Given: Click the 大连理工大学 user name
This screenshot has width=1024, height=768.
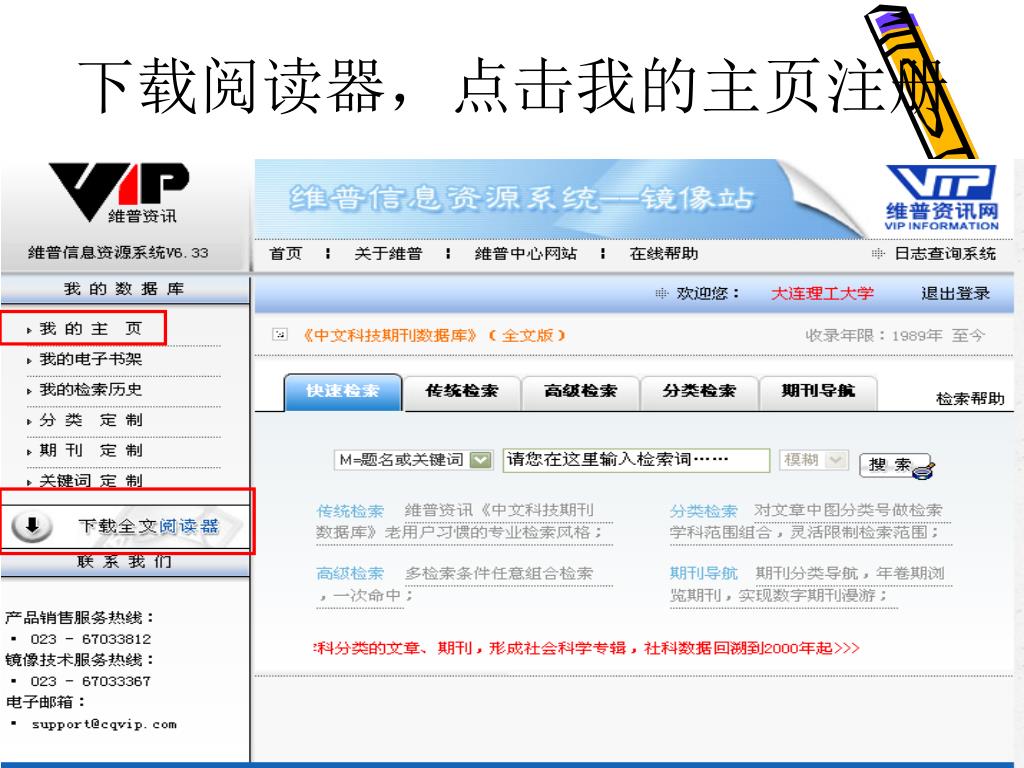Looking at the screenshot, I should pyautogui.click(x=822, y=293).
